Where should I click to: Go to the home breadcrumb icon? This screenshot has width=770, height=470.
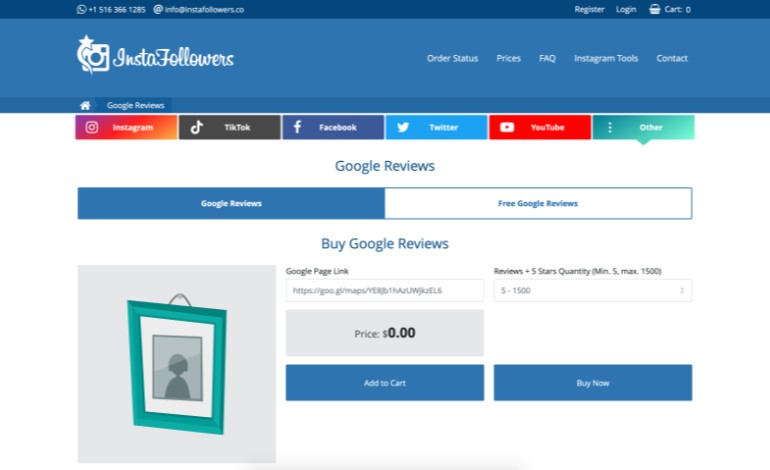click(x=85, y=105)
